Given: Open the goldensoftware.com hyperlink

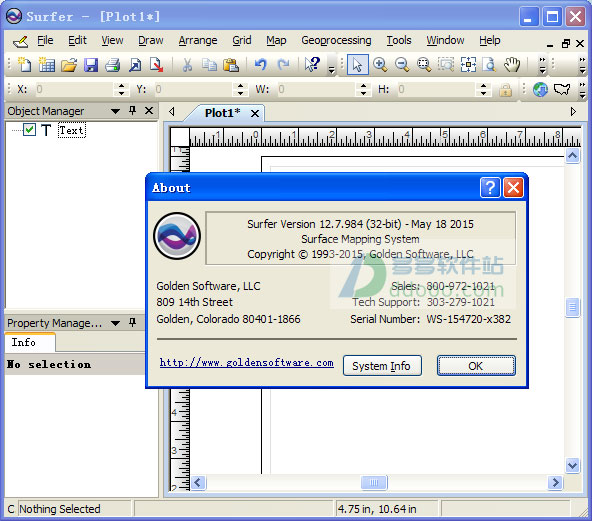Looking at the screenshot, I should (247, 363).
